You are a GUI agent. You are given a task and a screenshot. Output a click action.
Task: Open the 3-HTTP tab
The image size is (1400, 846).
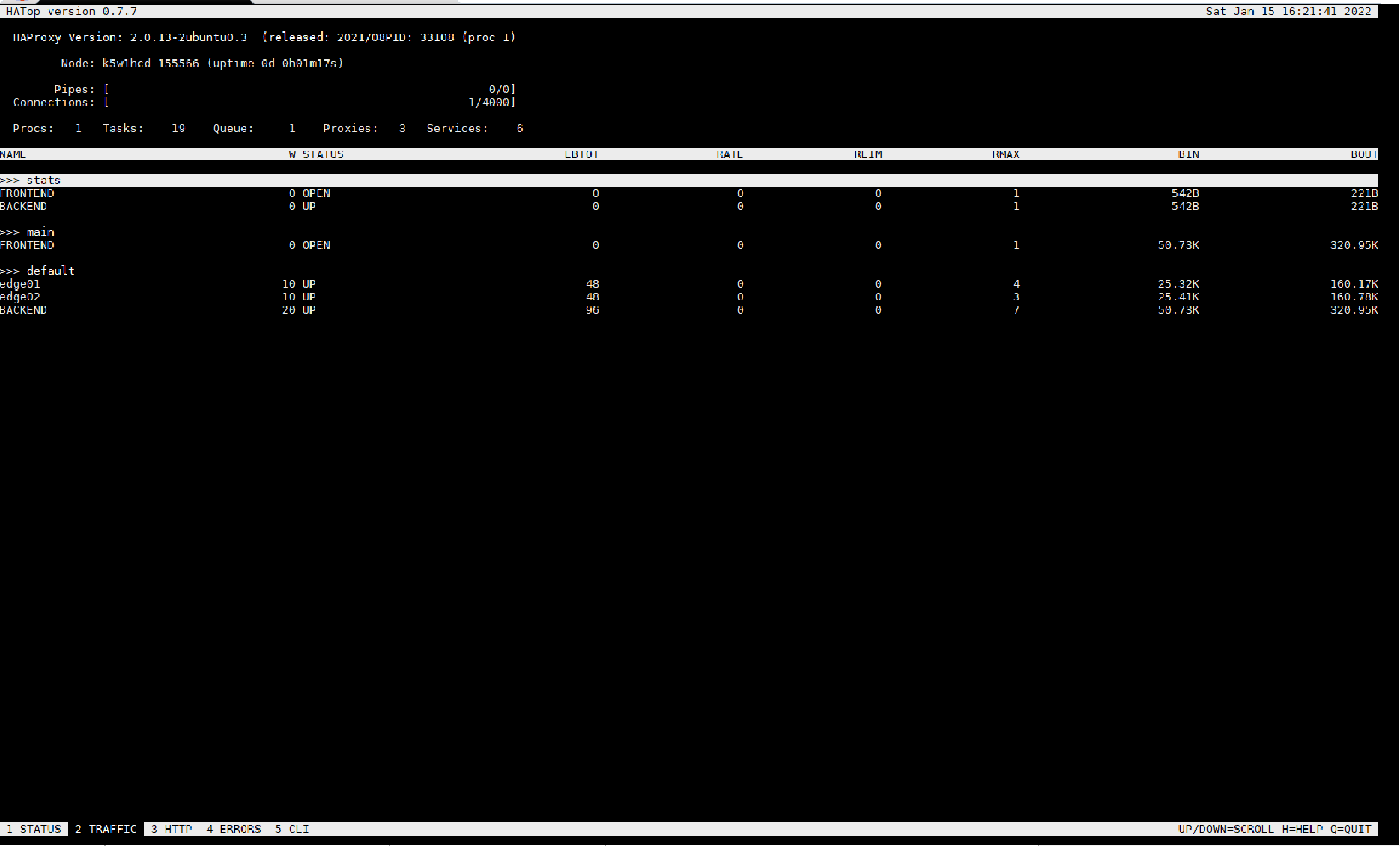172,829
